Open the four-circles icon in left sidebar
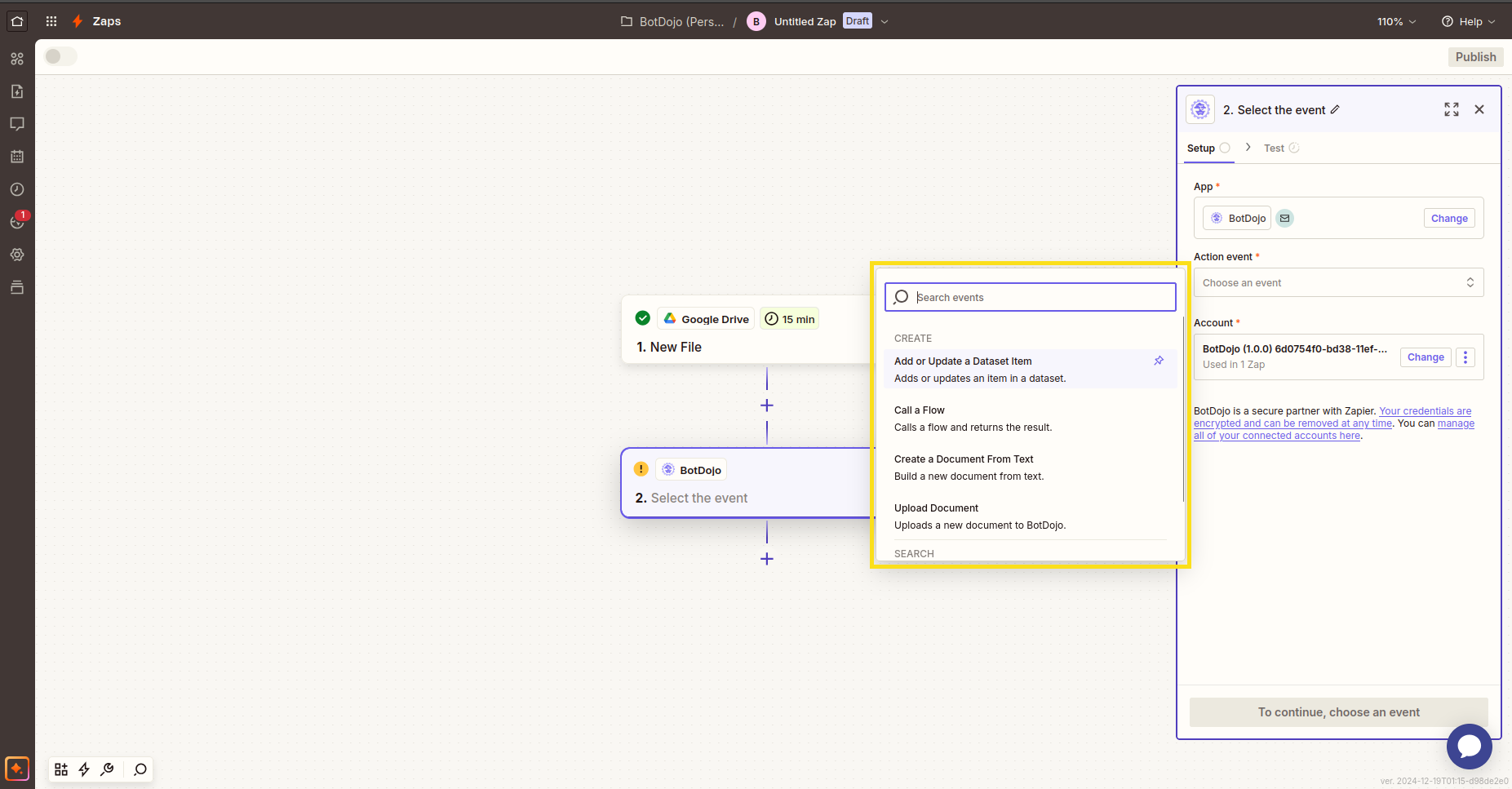Image resolution: width=1512 pixels, height=789 pixels. 17,59
